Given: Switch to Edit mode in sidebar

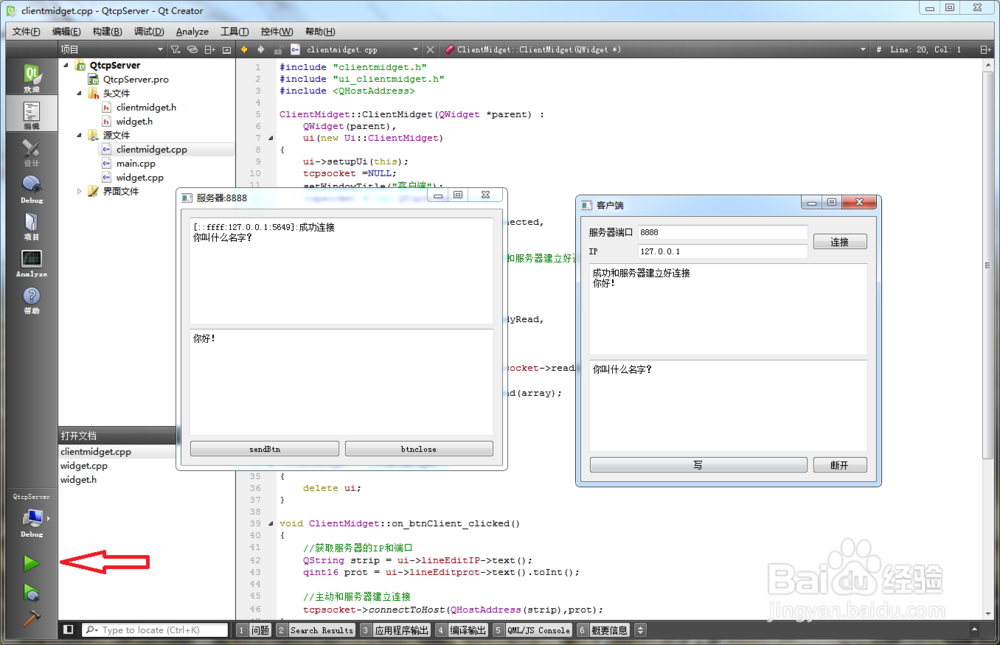Looking at the screenshot, I should (31, 115).
